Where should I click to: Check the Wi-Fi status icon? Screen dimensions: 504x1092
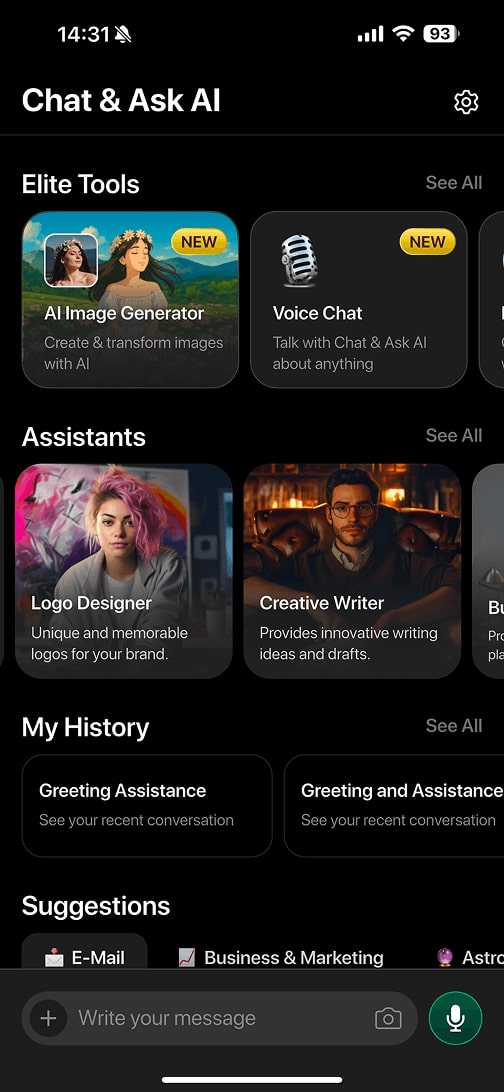coord(403,33)
